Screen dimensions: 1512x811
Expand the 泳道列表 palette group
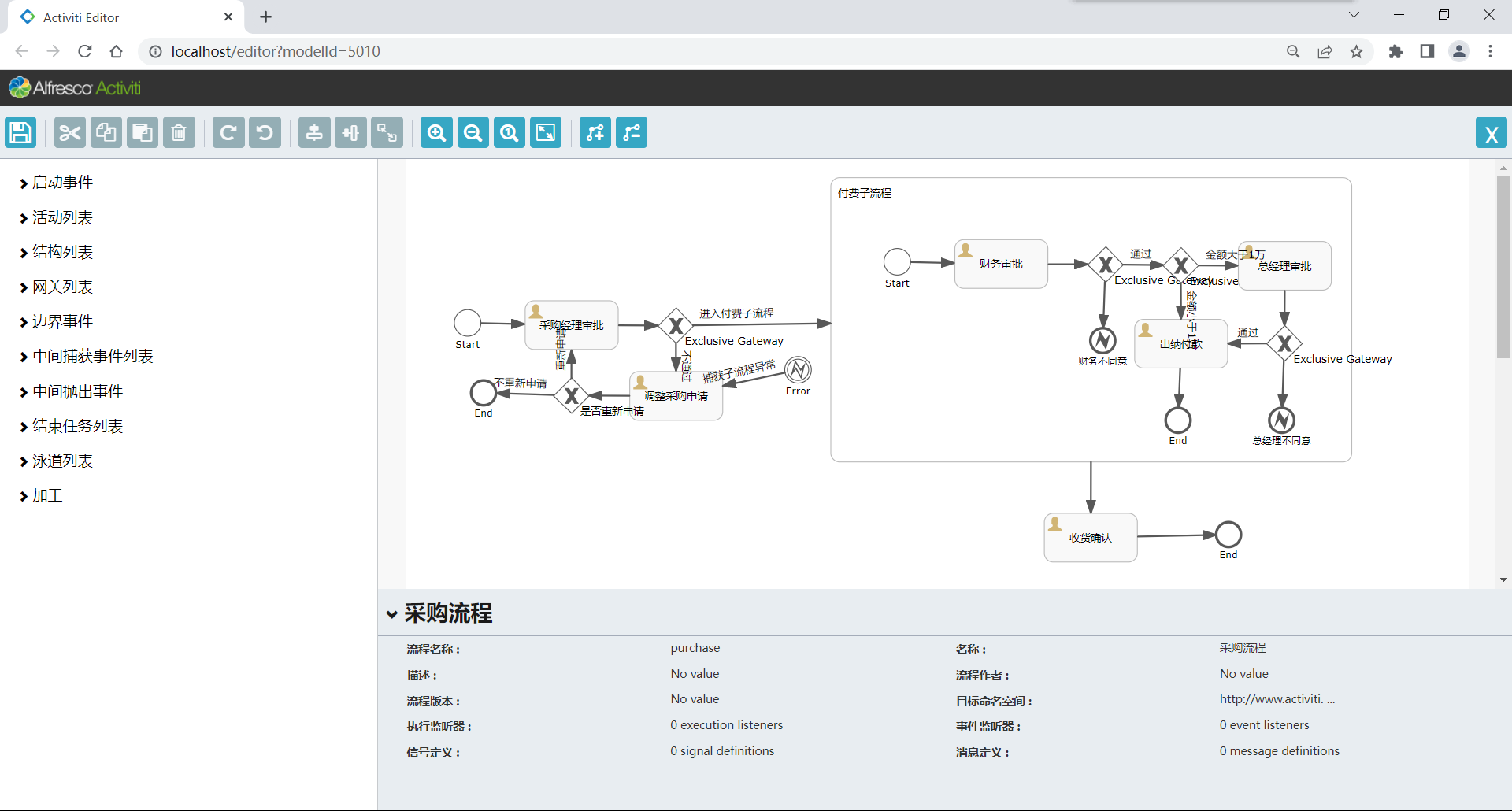coord(55,461)
